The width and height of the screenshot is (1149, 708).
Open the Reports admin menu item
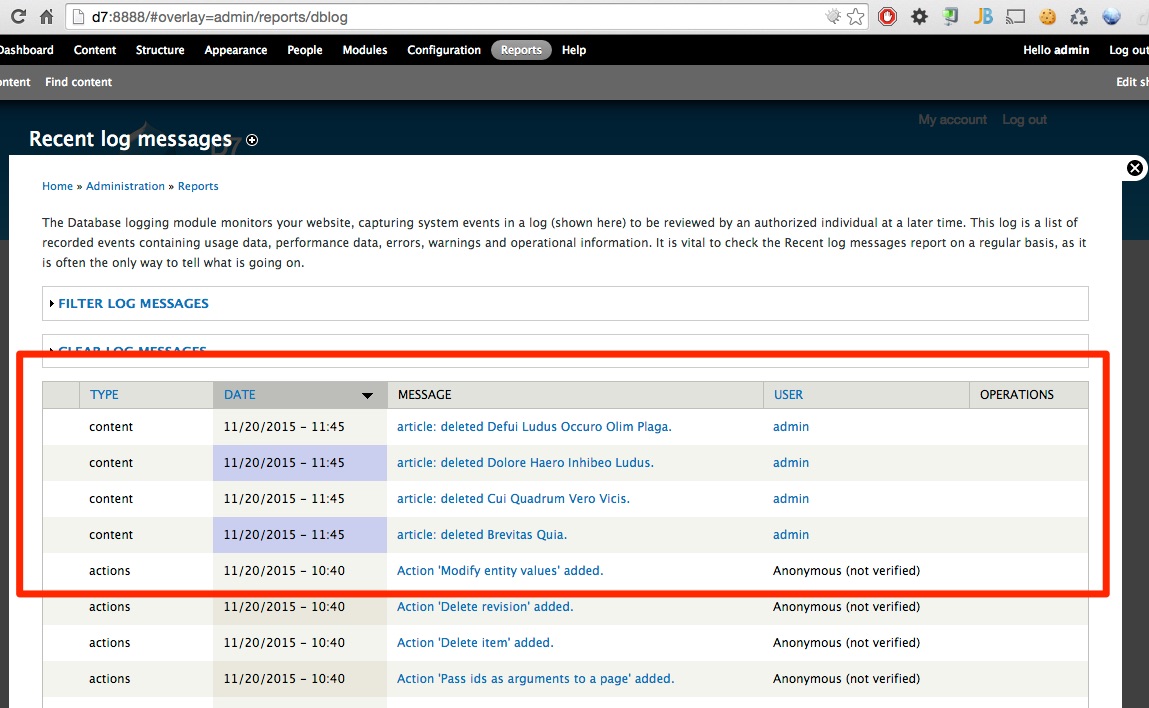(521, 50)
